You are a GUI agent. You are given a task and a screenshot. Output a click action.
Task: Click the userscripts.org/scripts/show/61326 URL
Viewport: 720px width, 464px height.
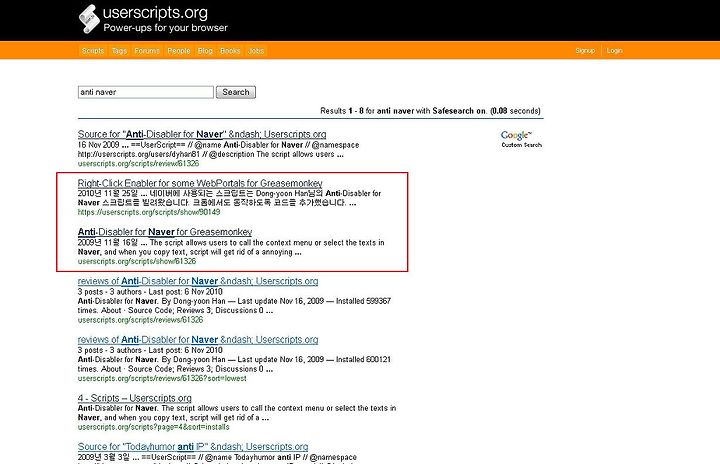[137, 261]
